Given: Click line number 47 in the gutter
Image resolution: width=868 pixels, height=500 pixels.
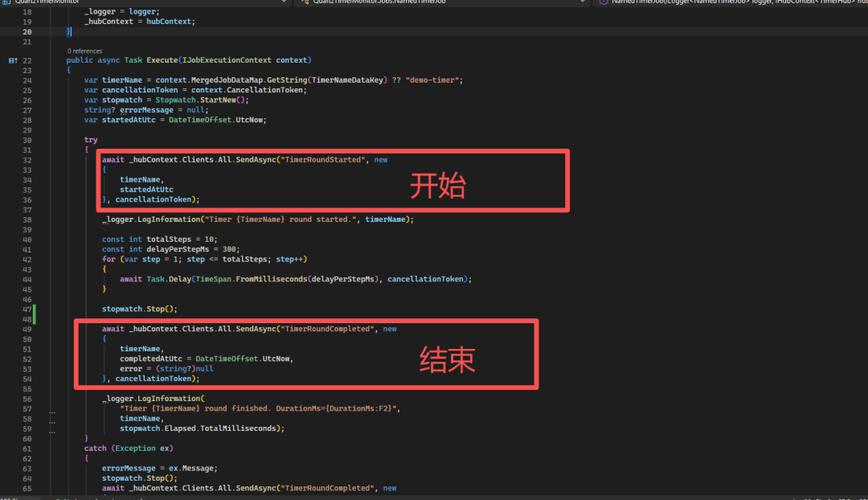Looking at the screenshot, I should (x=27, y=310).
